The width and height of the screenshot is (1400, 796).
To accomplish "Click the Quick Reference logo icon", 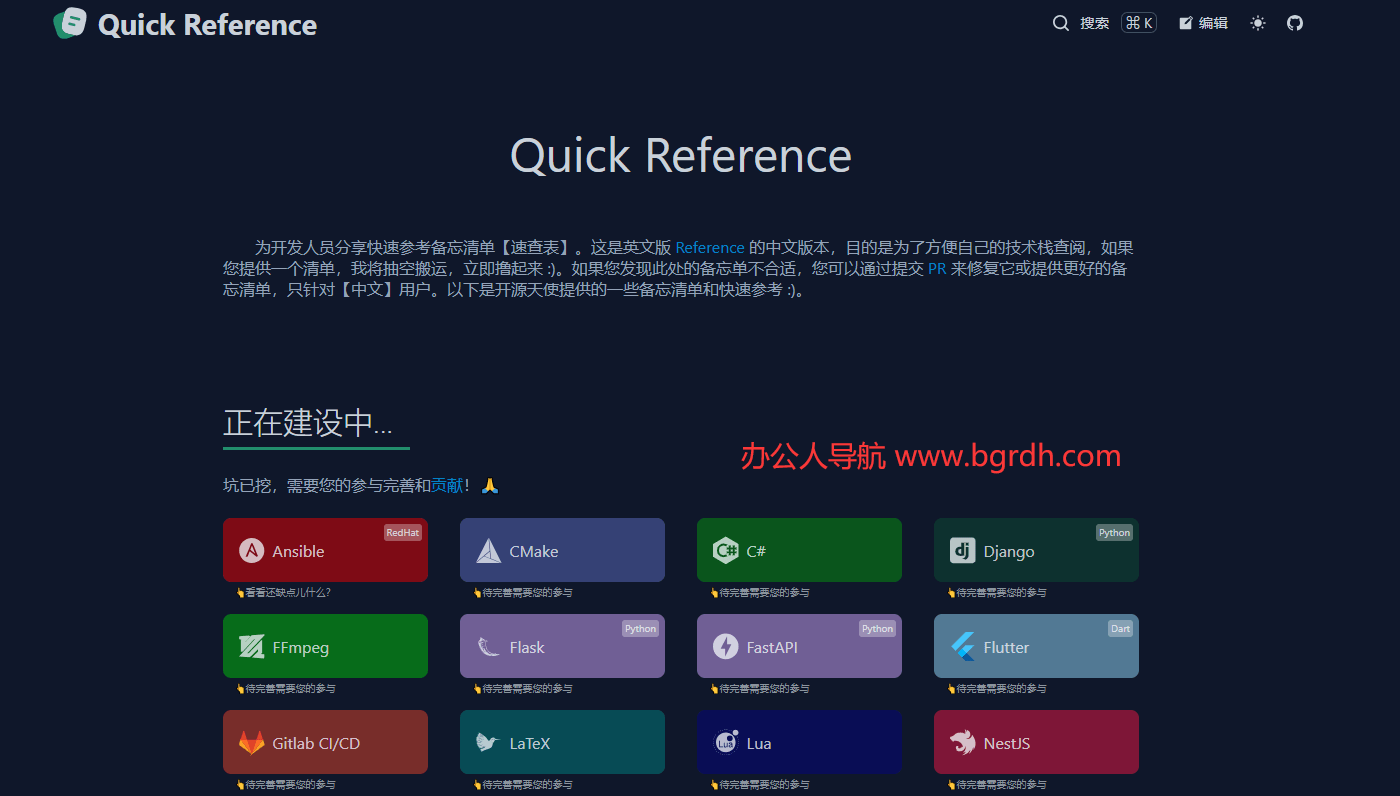I will tap(70, 23).
